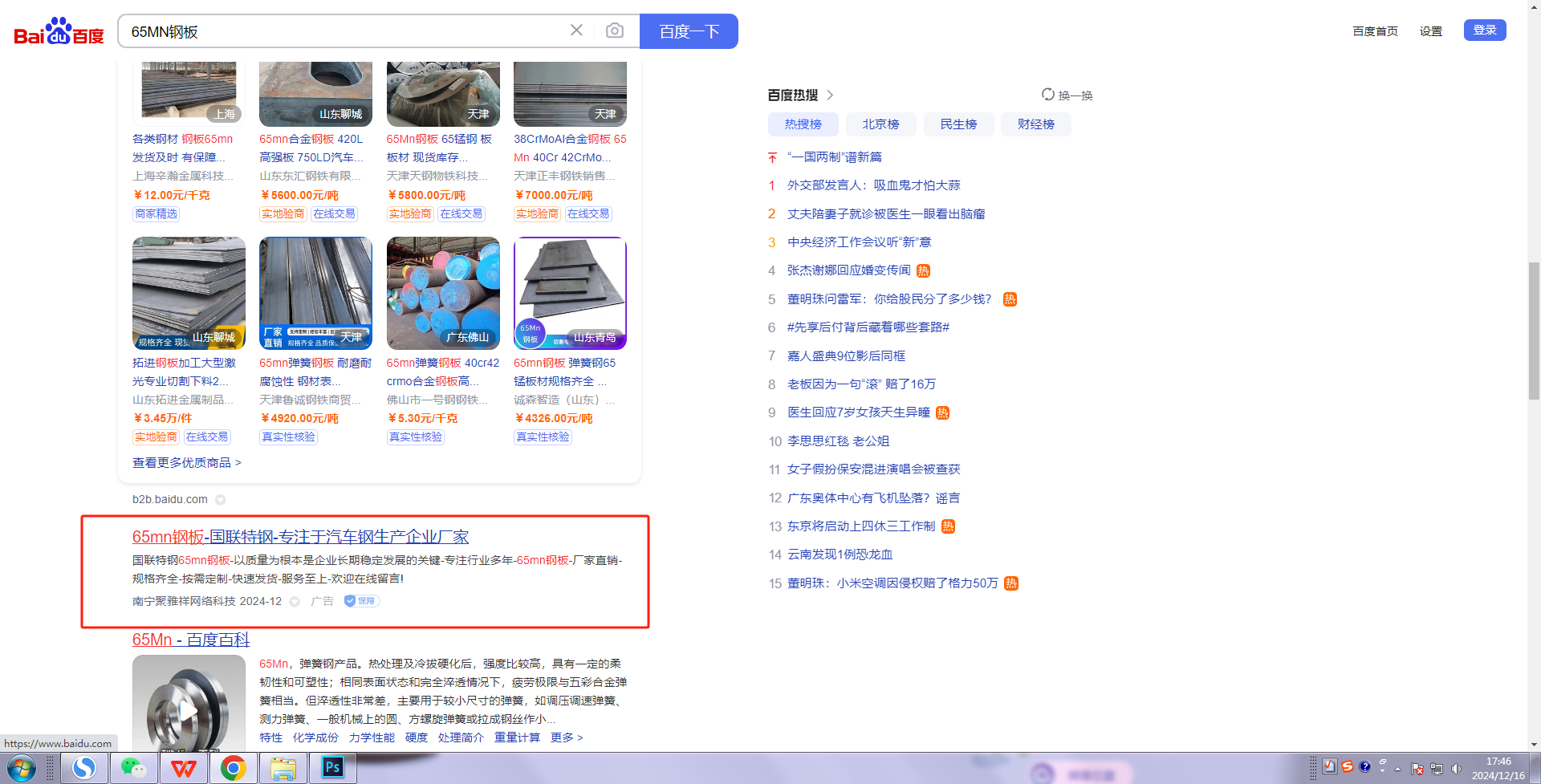Click the 广告 label on the ad result

(322, 601)
